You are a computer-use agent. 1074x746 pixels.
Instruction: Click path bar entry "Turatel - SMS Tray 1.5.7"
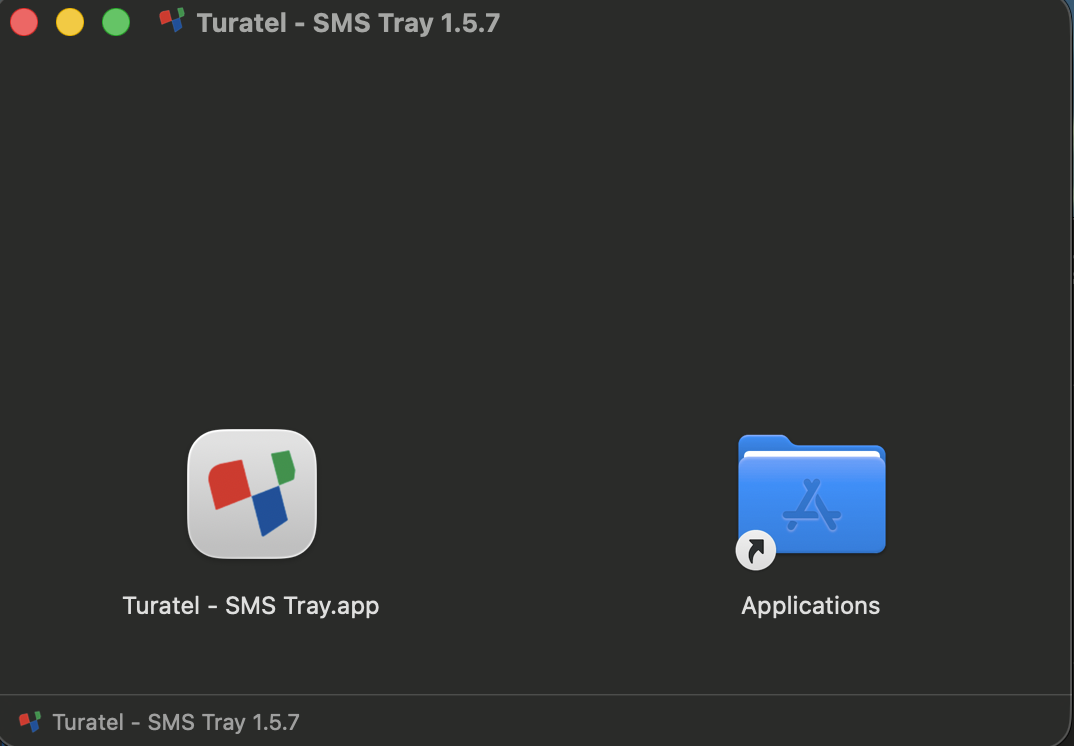point(175,722)
